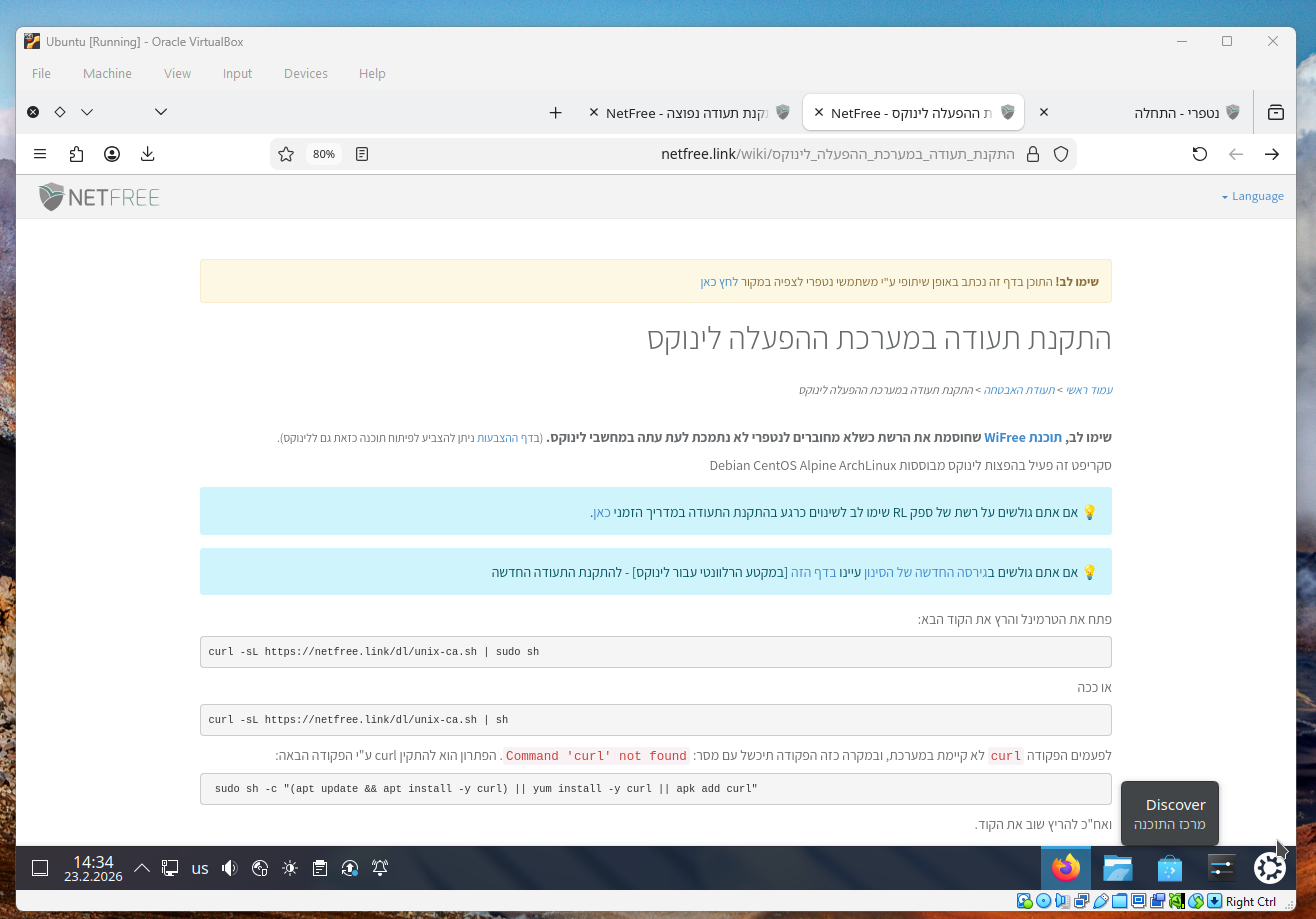The height and width of the screenshot is (919, 1316).
Task: Expand the Language dropdown on the NetFree page
Action: tap(1253, 196)
